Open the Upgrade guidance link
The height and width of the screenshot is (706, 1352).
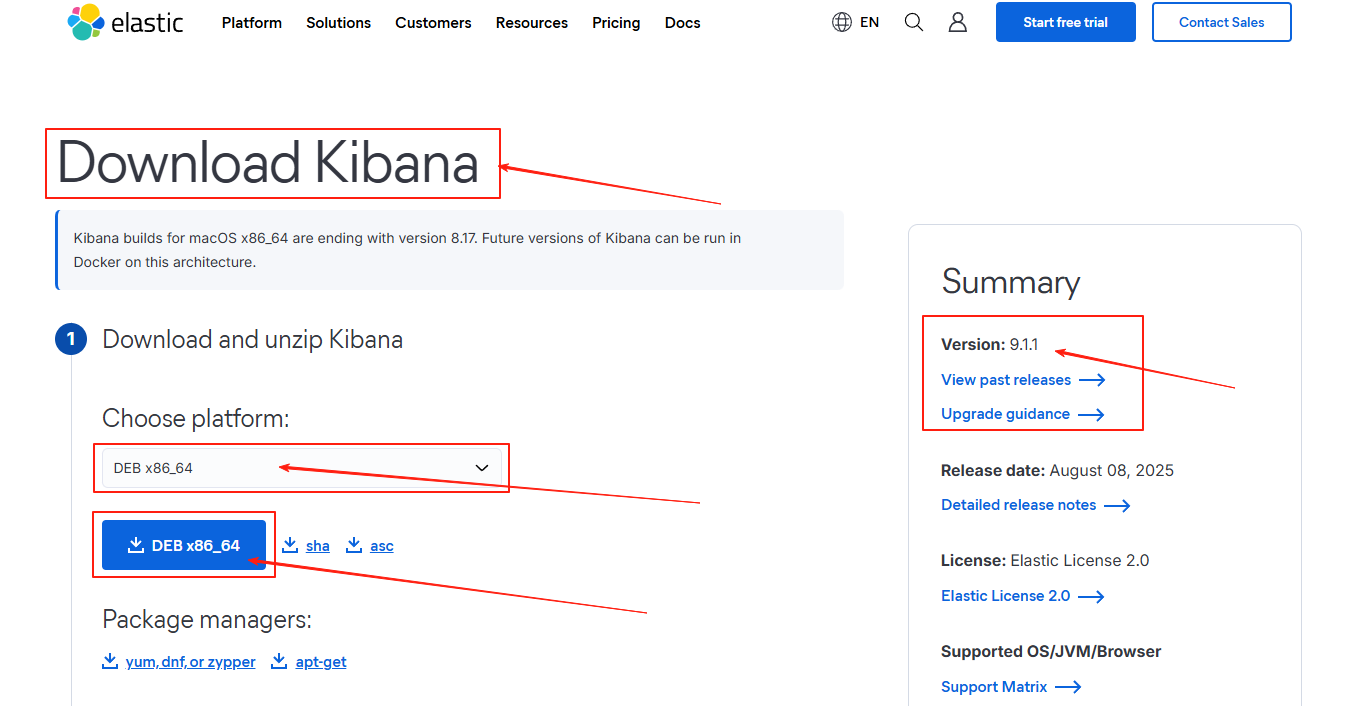point(1005,414)
